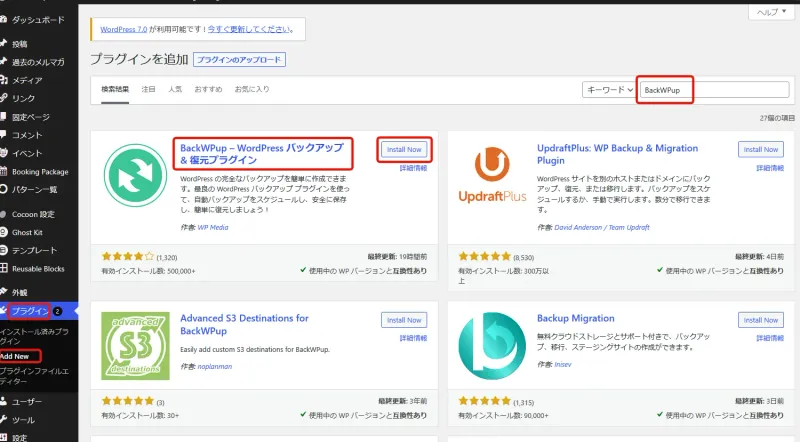Click プラグインのアップロード button
The height and width of the screenshot is (442, 800).
pos(239,60)
